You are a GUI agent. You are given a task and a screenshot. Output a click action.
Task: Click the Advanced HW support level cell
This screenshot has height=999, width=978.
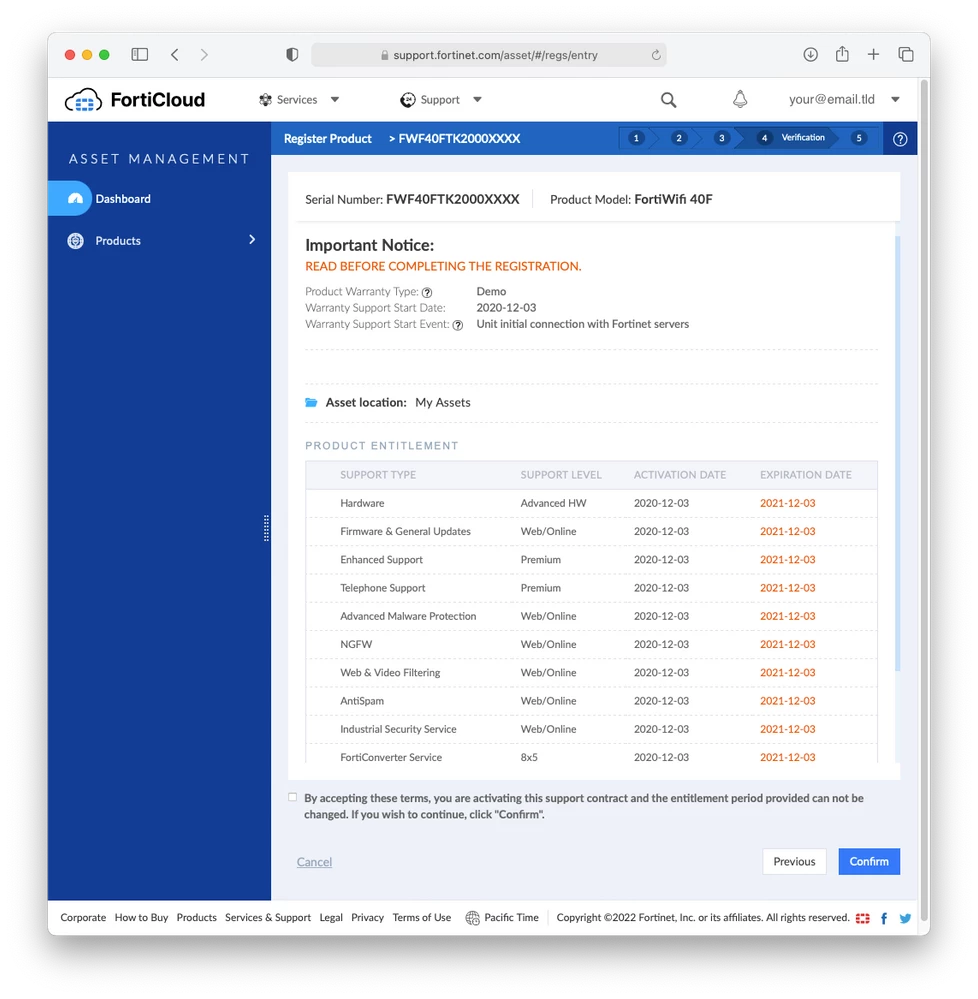[x=553, y=503]
